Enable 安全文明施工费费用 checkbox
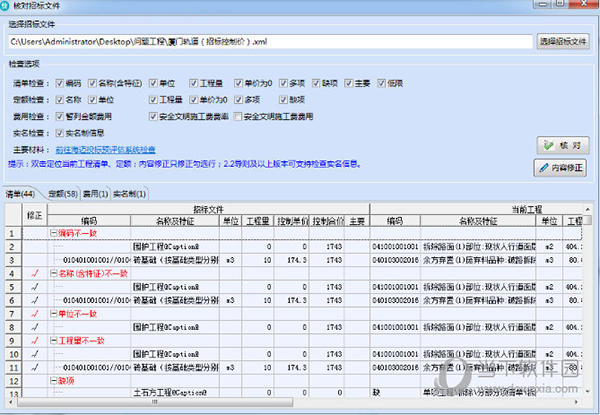Image resolution: width=600 pixels, height=415 pixels. [238, 116]
